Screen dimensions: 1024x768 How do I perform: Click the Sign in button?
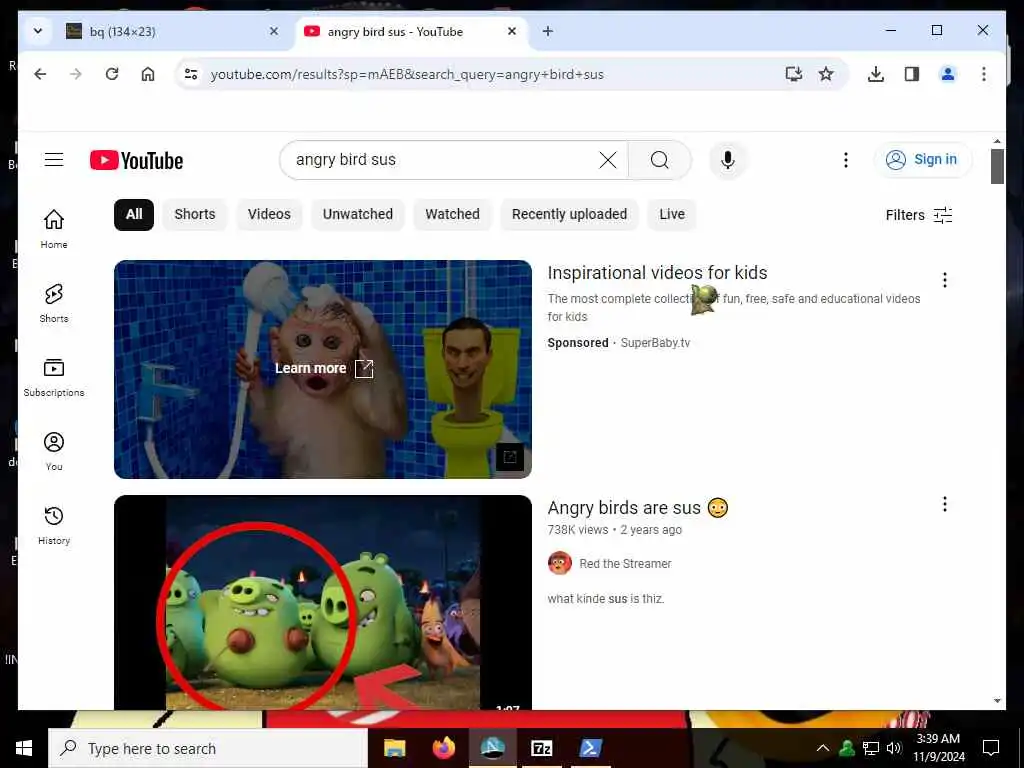(x=921, y=159)
